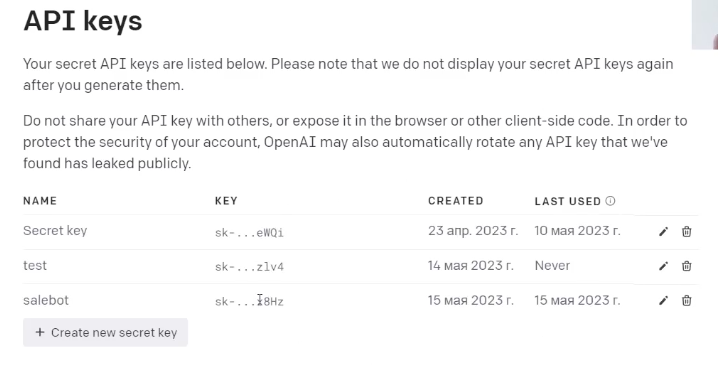Viewport: 718px width, 371px height.
Task: Click the LAST USED column header
Action: [567, 201]
